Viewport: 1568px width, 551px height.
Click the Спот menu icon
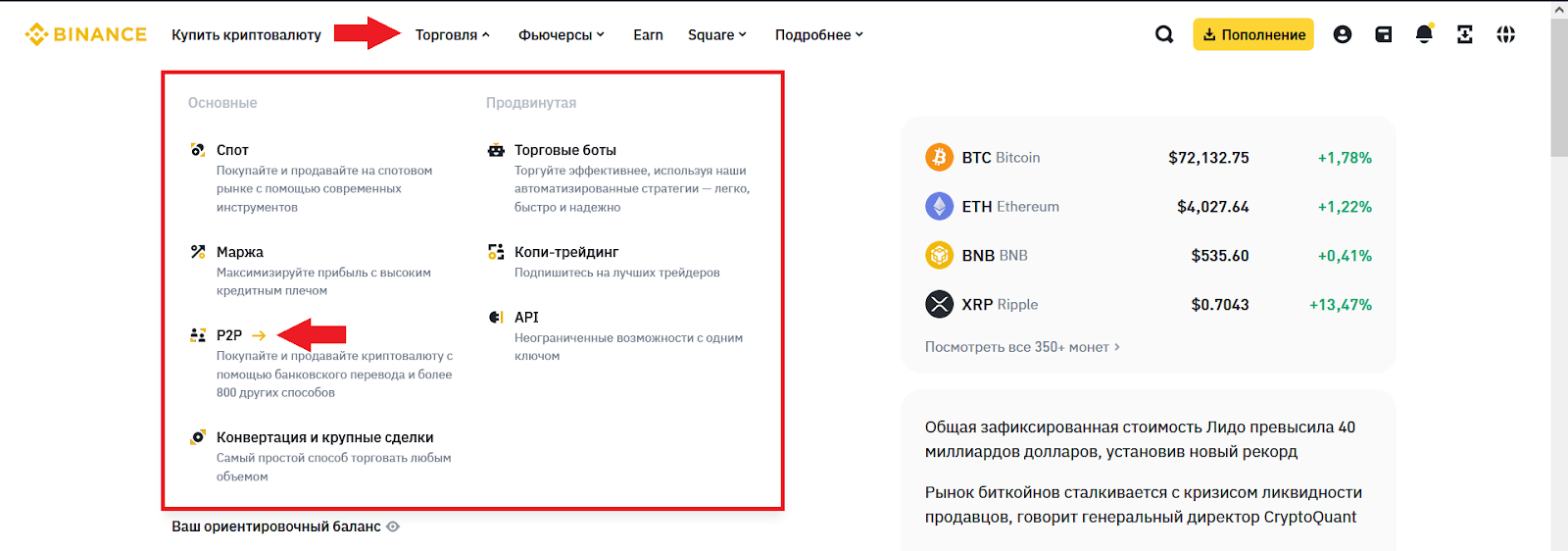198,150
